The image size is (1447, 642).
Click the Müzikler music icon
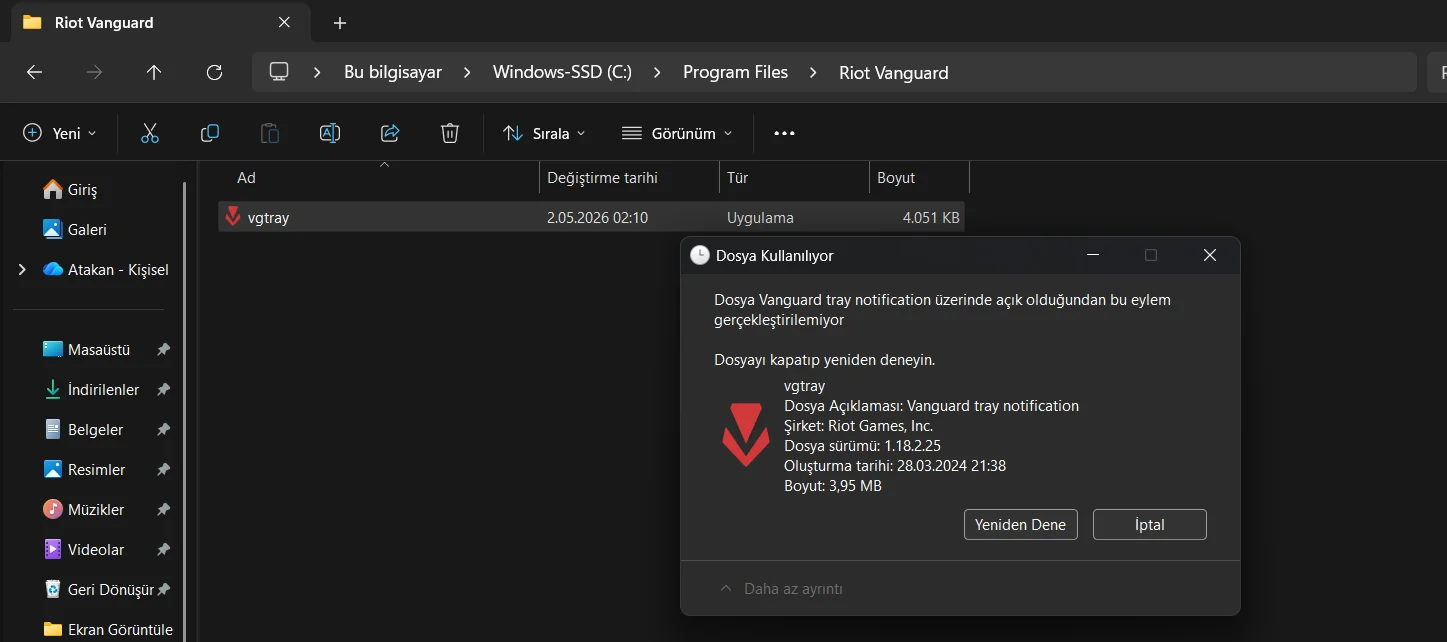tap(53, 509)
